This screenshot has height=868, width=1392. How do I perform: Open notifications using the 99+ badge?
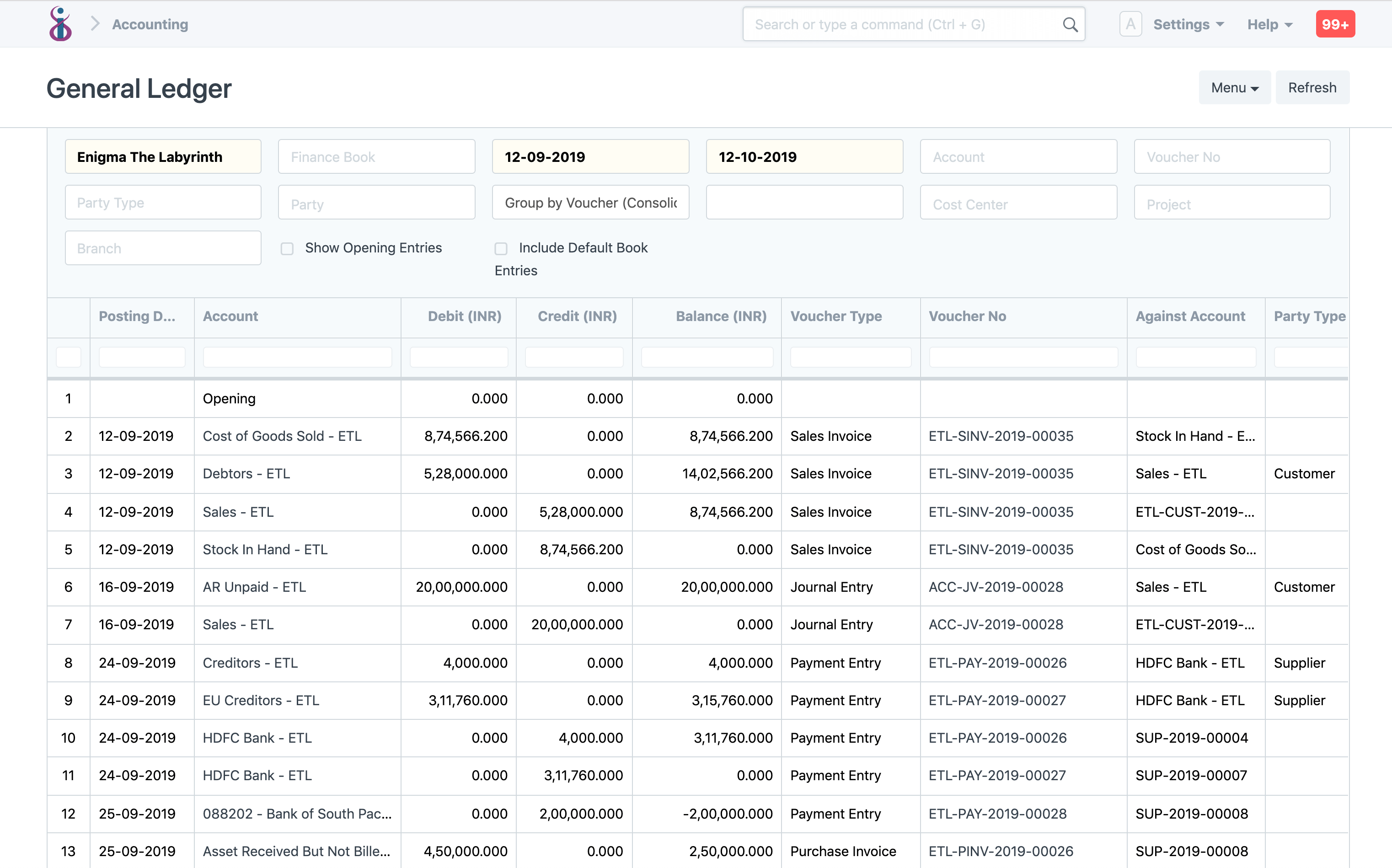point(1335,23)
